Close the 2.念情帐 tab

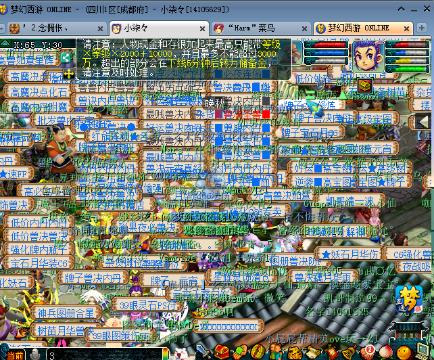100,29
